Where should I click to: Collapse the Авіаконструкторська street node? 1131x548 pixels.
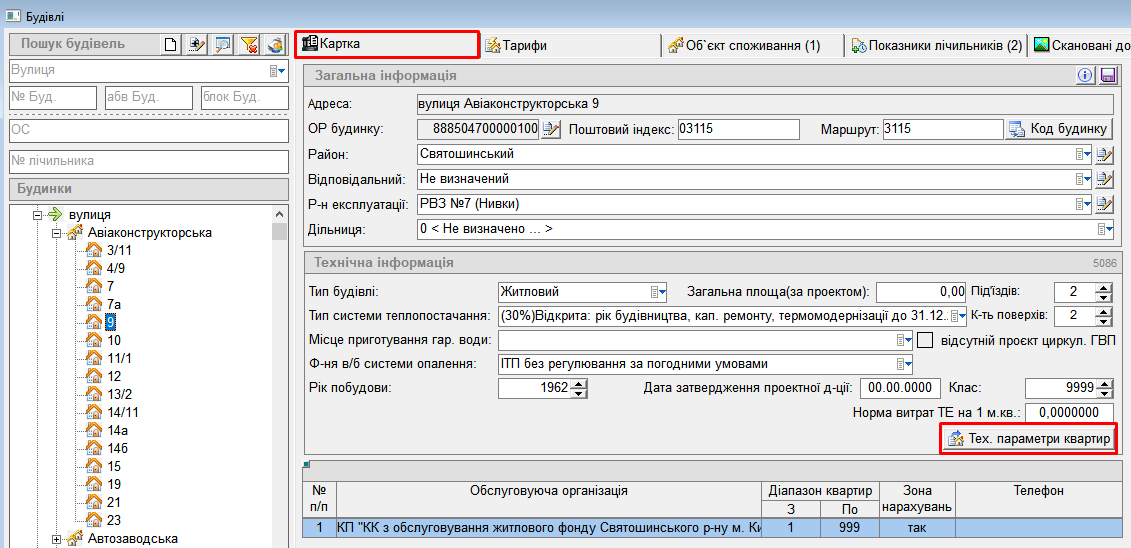(58, 233)
